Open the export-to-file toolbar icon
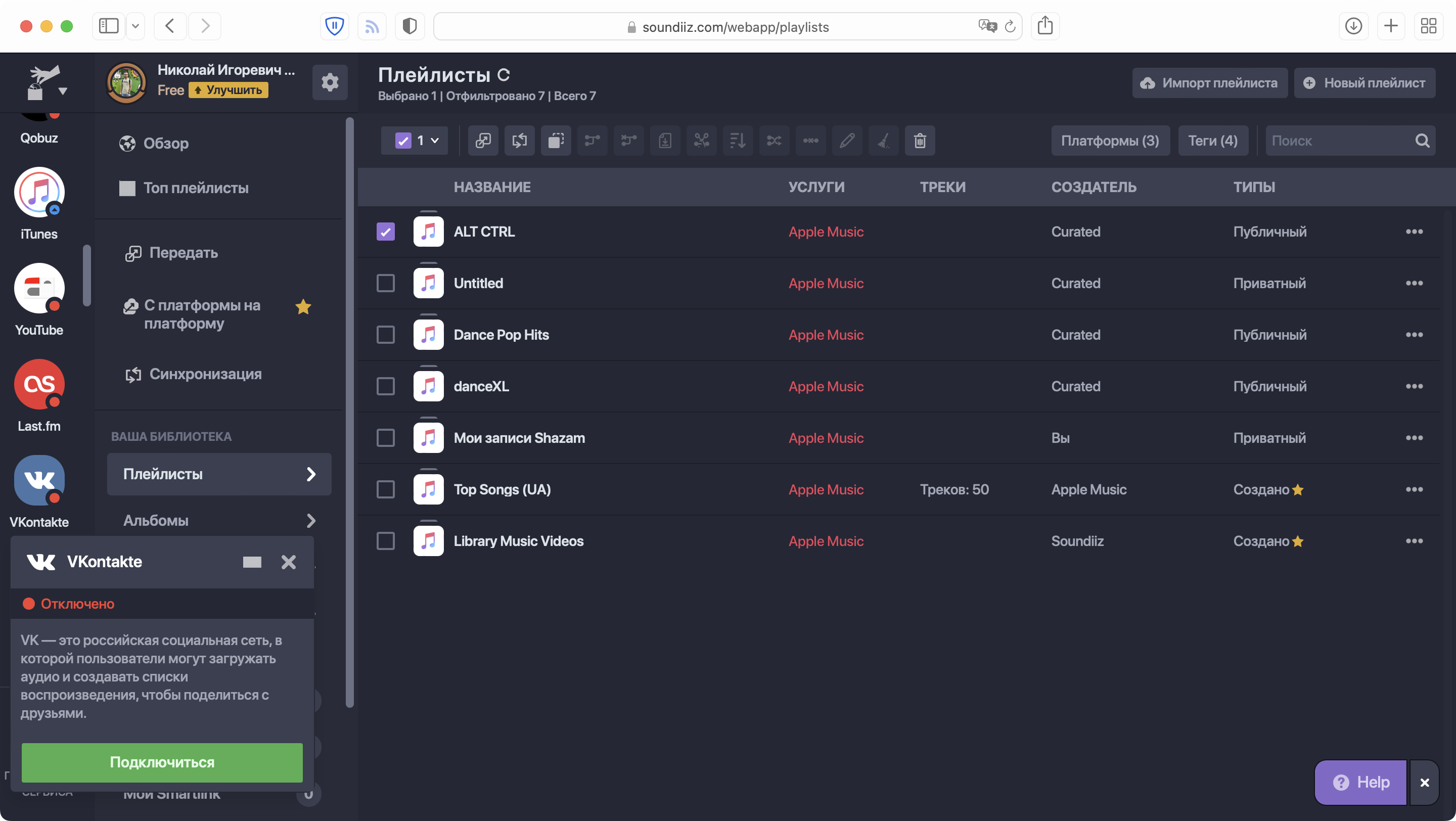This screenshot has height=821, width=1456. (x=665, y=141)
